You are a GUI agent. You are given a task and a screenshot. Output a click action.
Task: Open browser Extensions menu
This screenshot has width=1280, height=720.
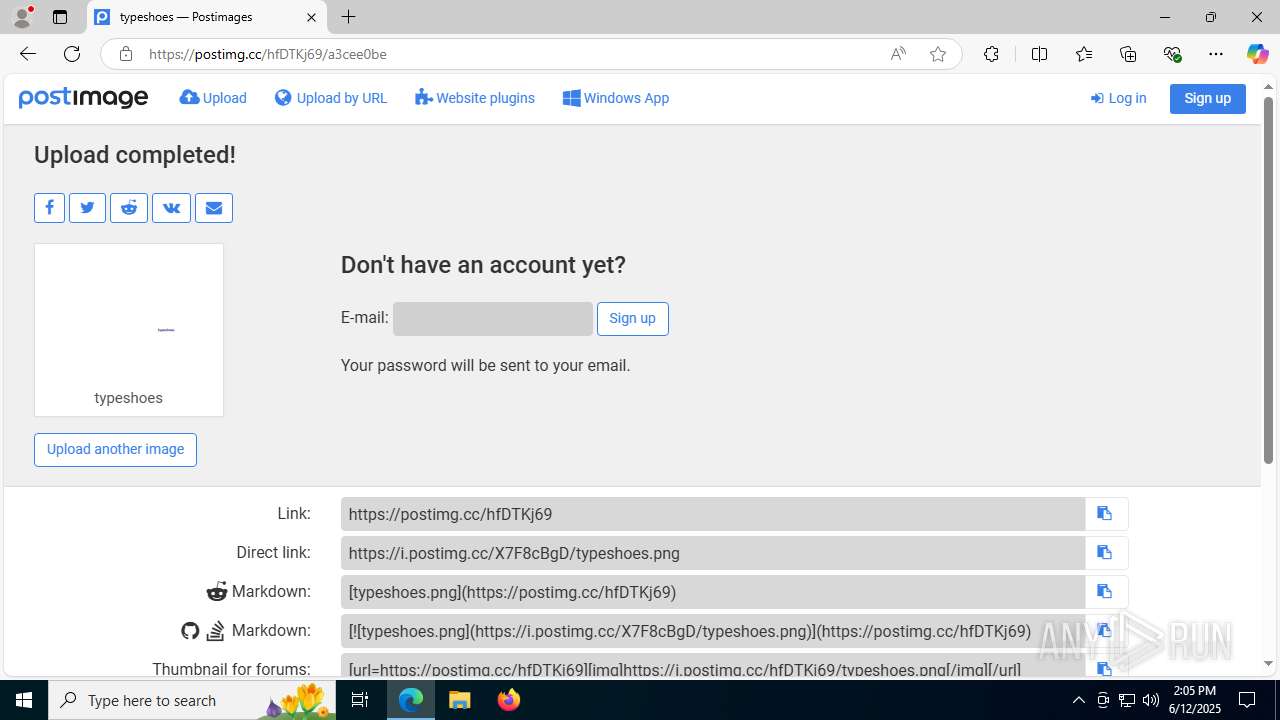(x=991, y=54)
